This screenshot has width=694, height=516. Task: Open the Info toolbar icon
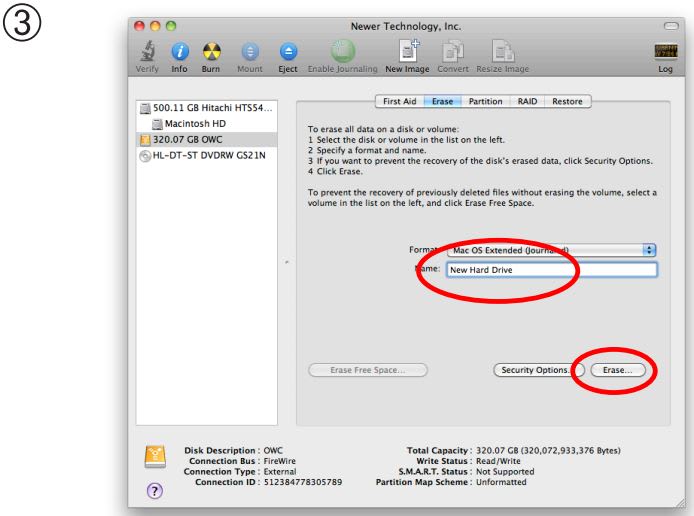[x=180, y=52]
